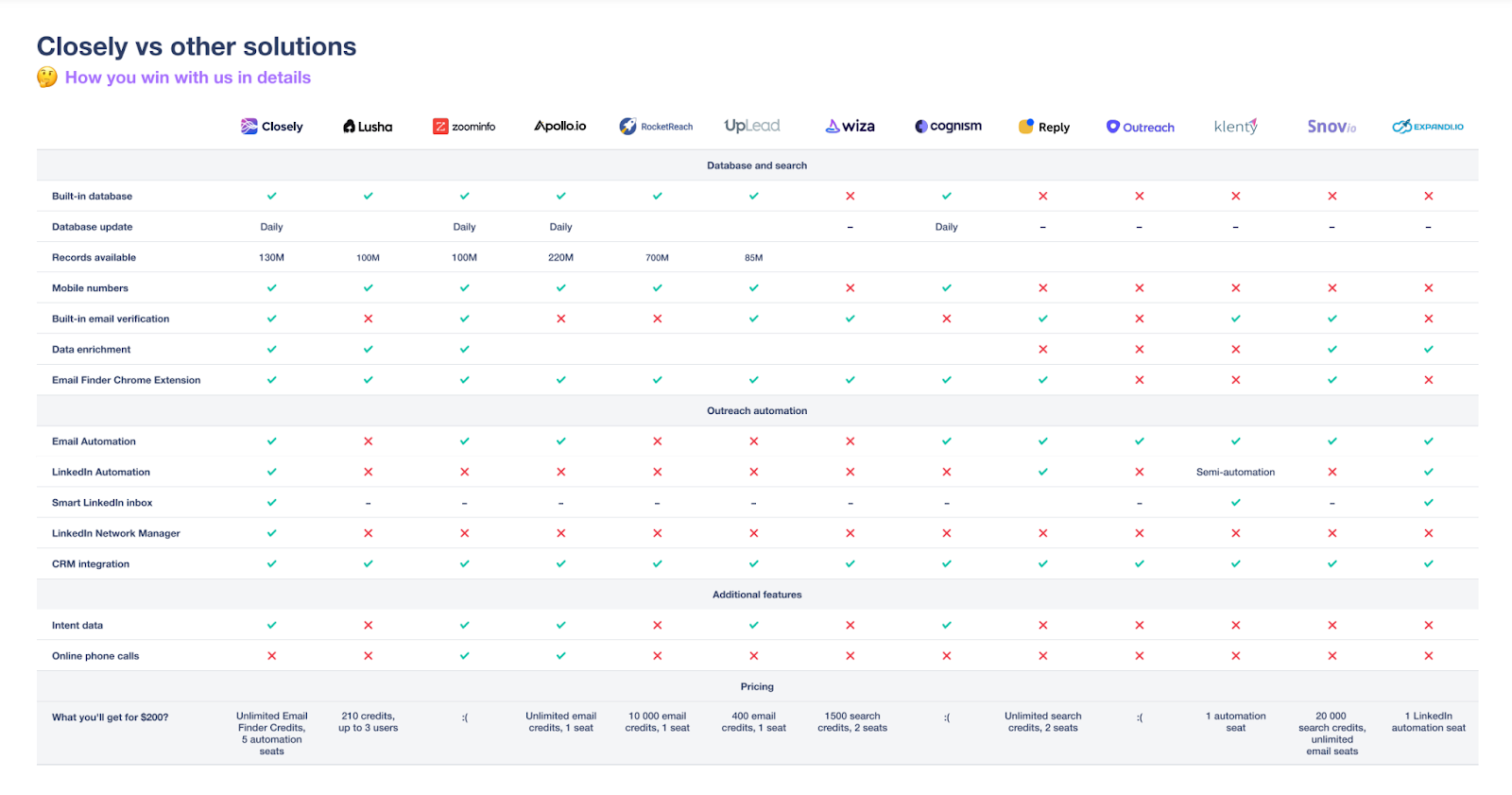Screen dimensions: 1512x795
Task: Click Closely's '130M' records value
Action: (x=272, y=258)
